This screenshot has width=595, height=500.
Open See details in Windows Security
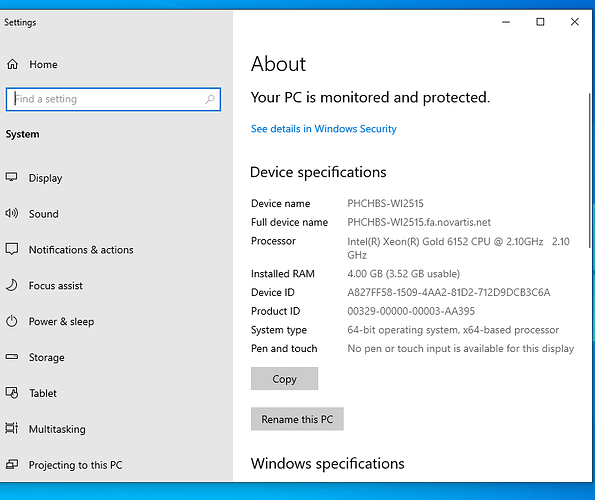pos(323,129)
